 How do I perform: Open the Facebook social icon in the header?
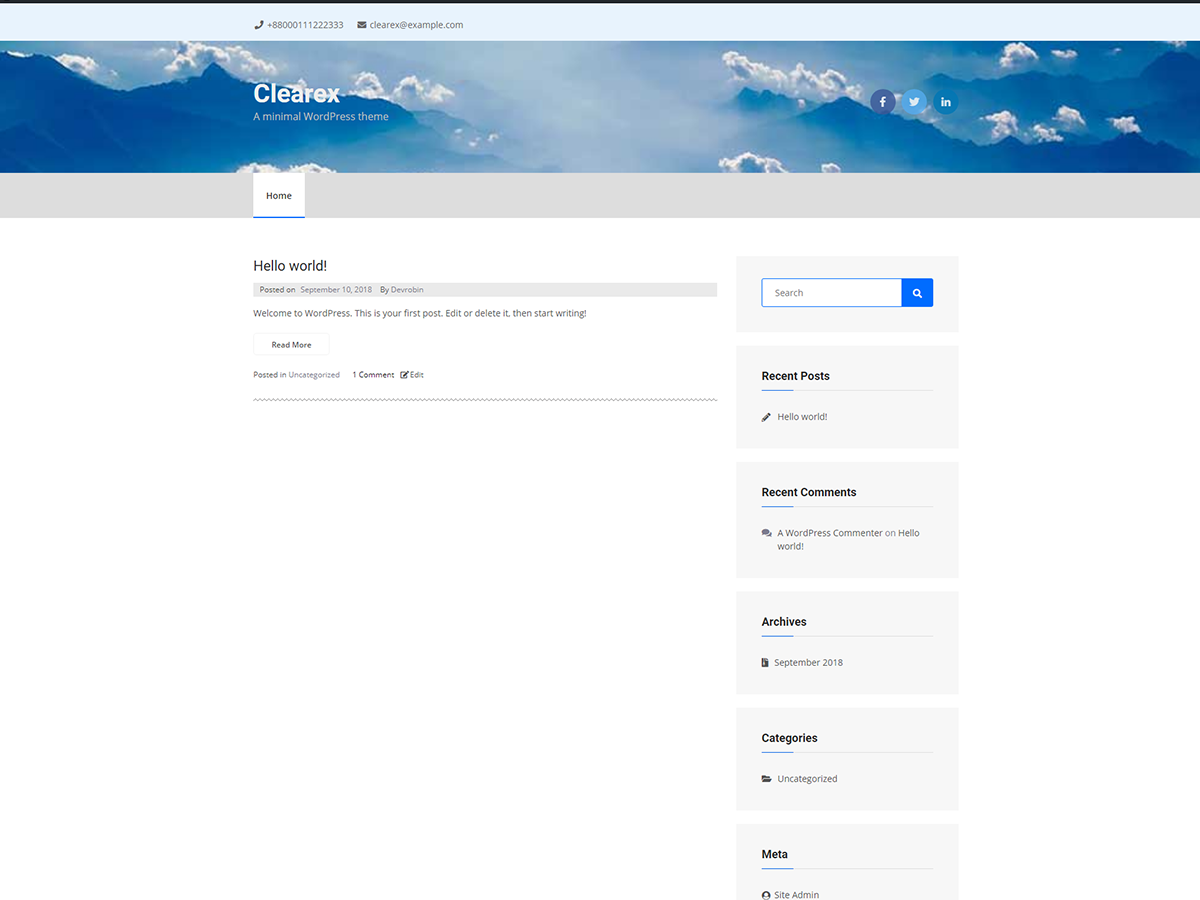coord(882,101)
